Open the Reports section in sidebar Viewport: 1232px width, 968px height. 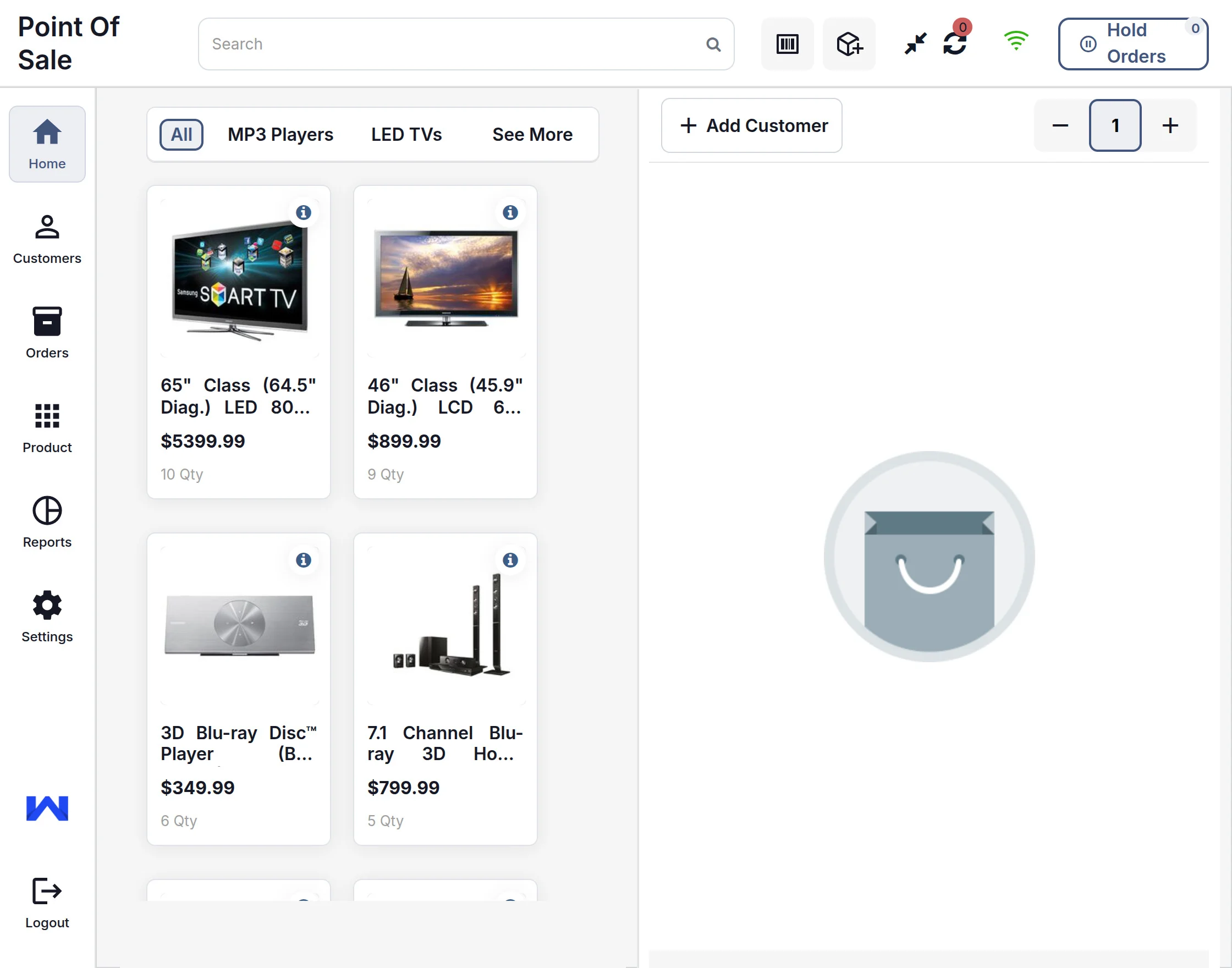(47, 521)
